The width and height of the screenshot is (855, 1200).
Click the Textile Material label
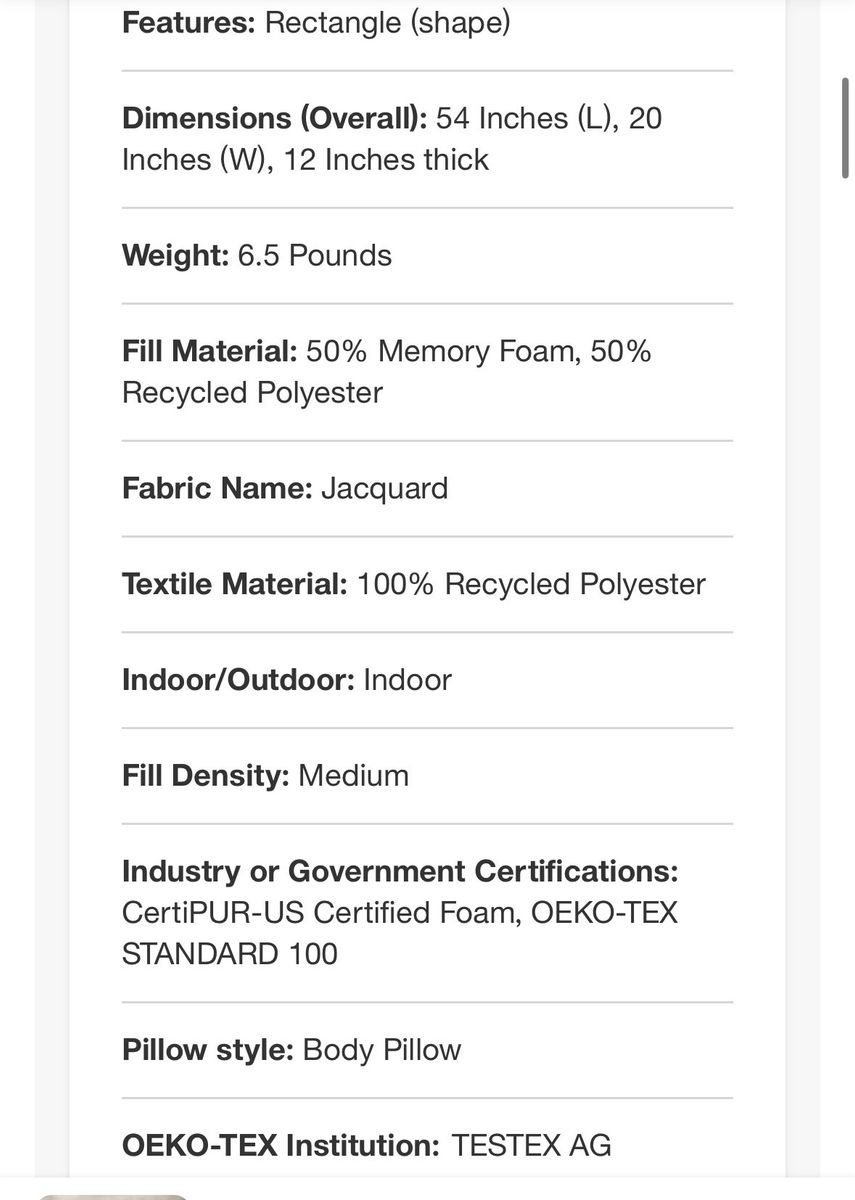[x=235, y=584]
